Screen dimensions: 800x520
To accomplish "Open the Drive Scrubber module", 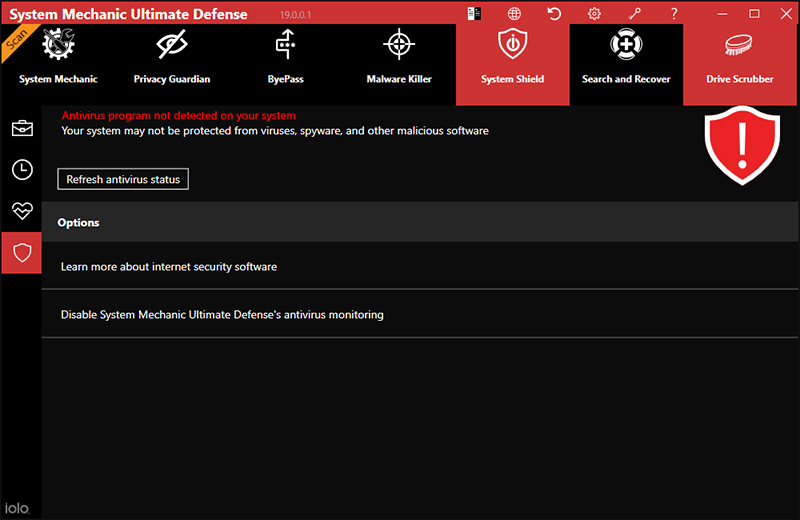I will click(x=740, y=64).
